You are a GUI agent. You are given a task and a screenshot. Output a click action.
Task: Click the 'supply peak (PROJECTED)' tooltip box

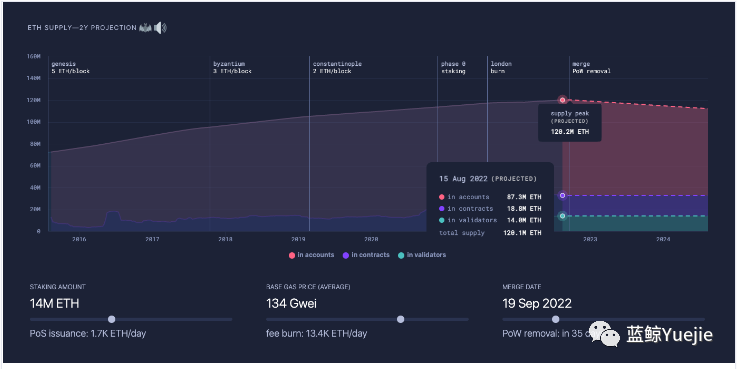(x=570, y=122)
